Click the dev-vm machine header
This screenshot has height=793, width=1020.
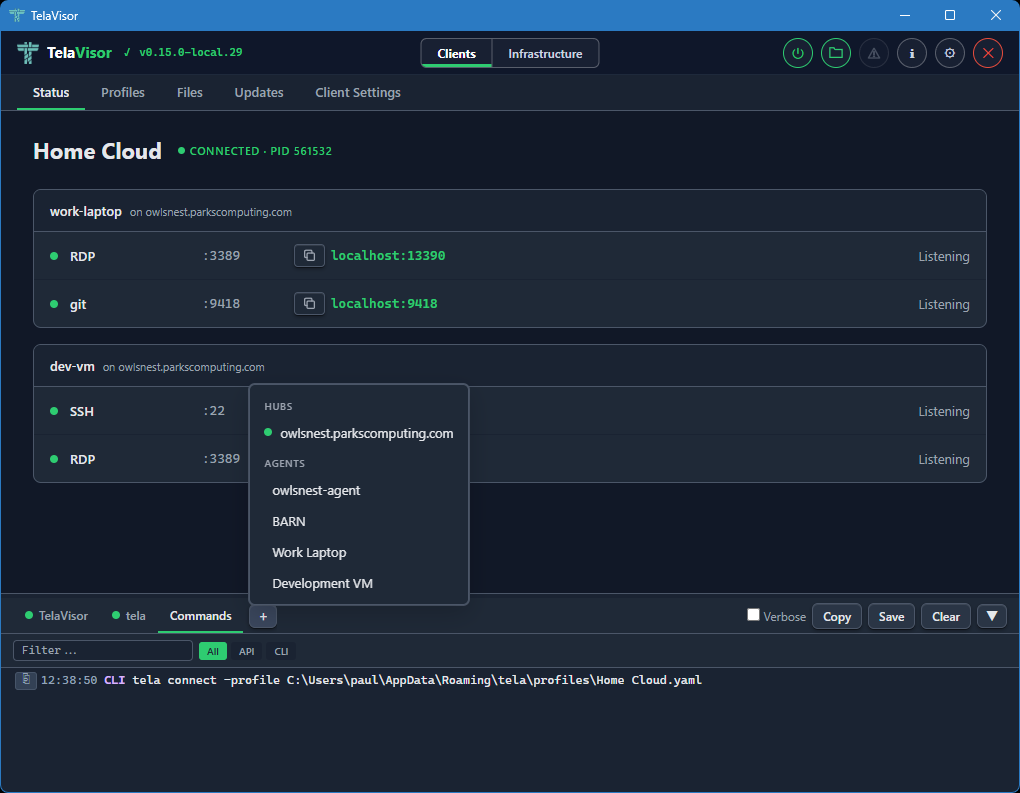(x=510, y=366)
